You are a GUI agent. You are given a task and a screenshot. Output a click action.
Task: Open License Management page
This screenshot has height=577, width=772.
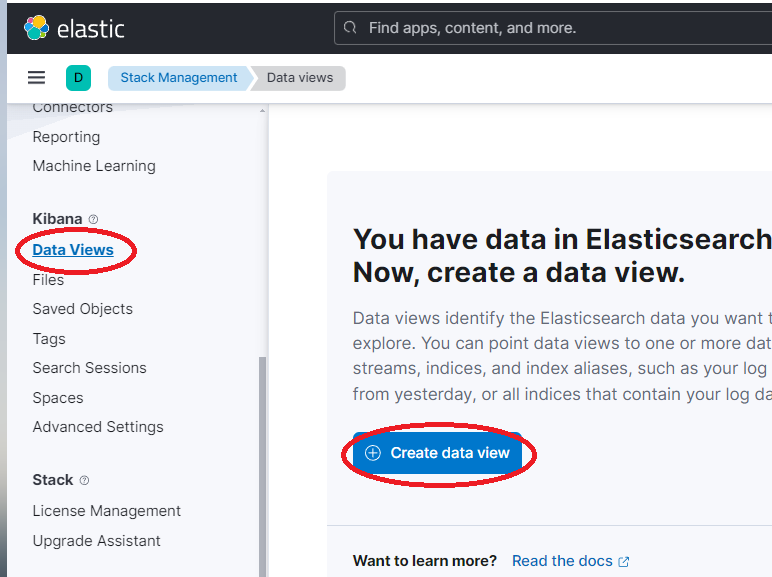click(x=107, y=511)
